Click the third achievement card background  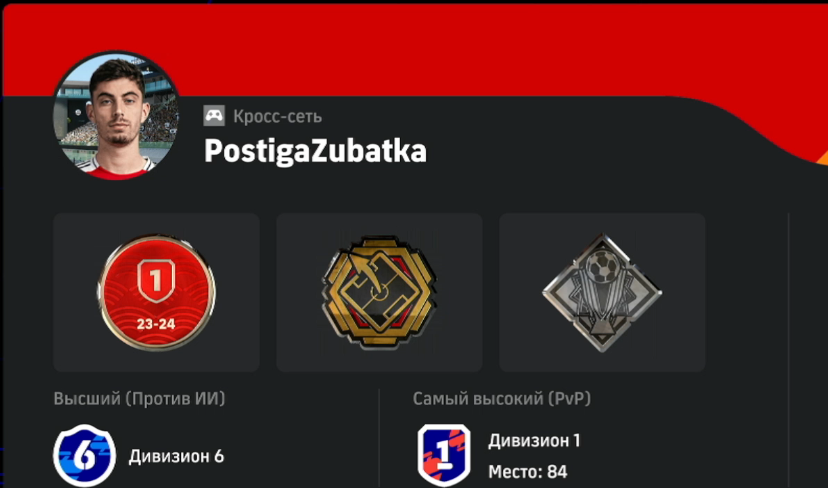(x=602, y=293)
